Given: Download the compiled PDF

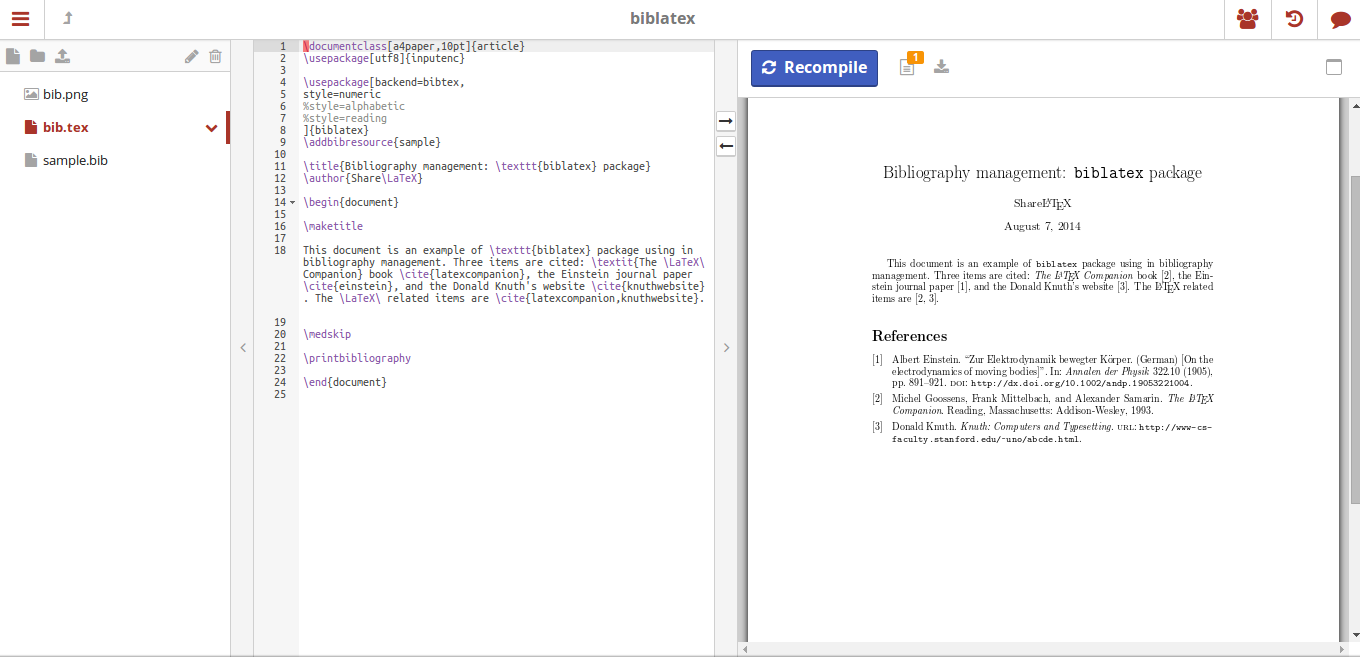Looking at the screenshot, I should (941, 67).
